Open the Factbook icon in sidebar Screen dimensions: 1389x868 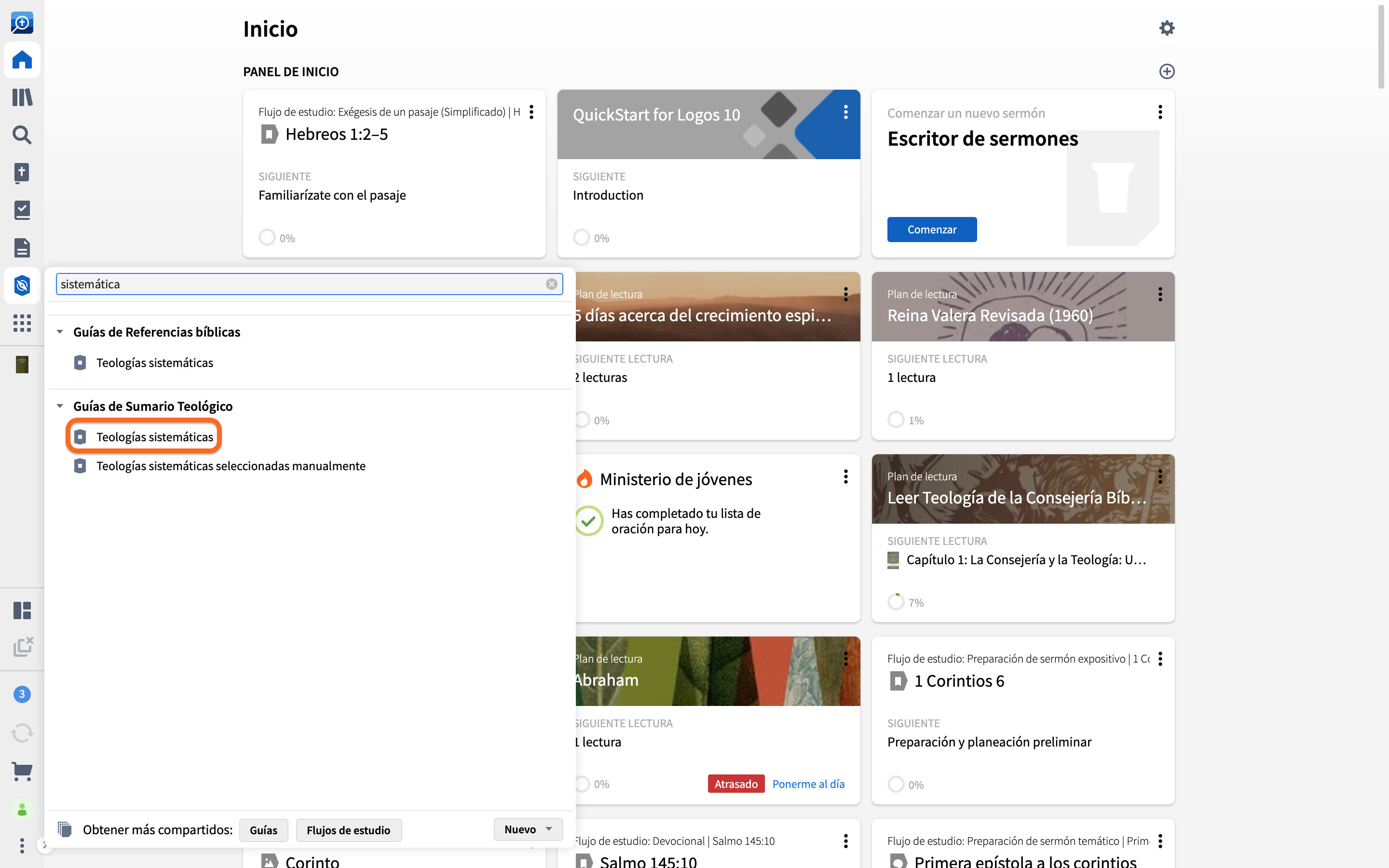(x=22, y=172)
